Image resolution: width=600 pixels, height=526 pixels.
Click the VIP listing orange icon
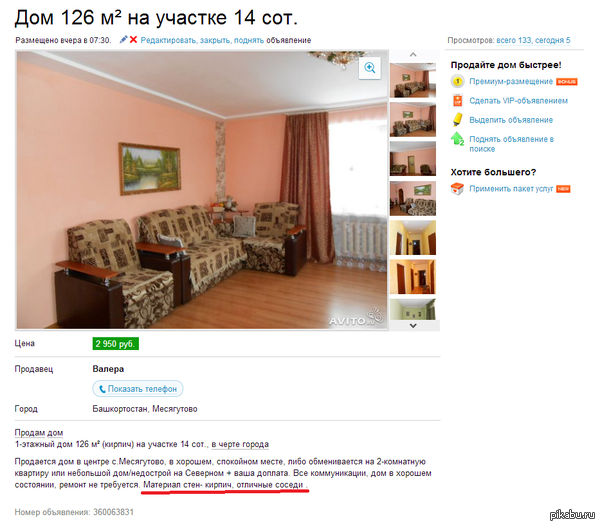point(458,101)
